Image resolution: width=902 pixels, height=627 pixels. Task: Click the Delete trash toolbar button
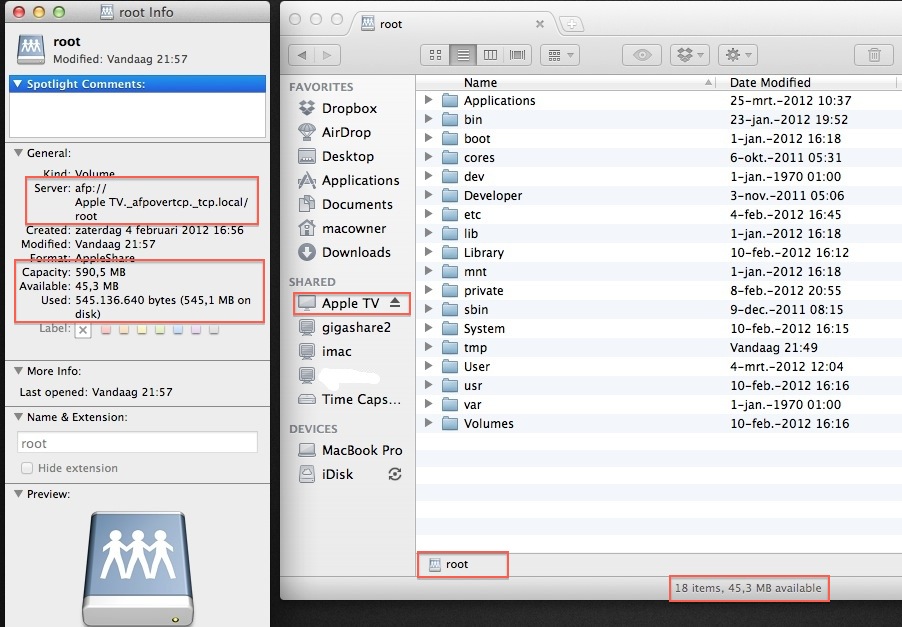point(874,55)
